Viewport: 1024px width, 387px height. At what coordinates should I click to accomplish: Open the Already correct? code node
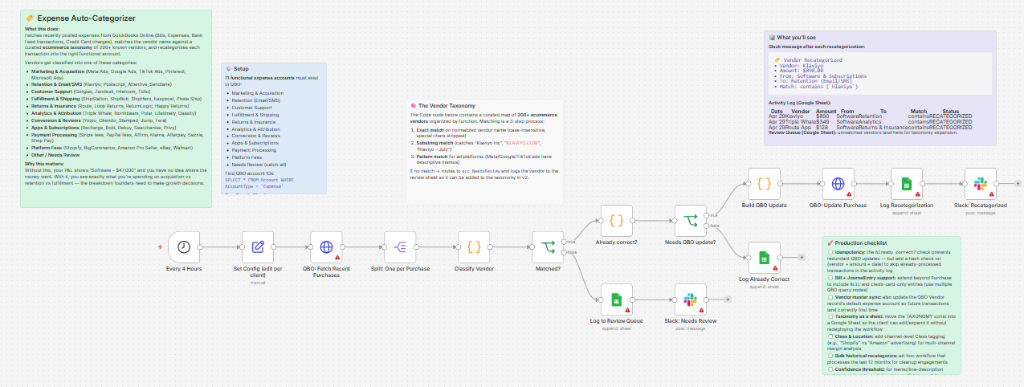click(616, 221)
